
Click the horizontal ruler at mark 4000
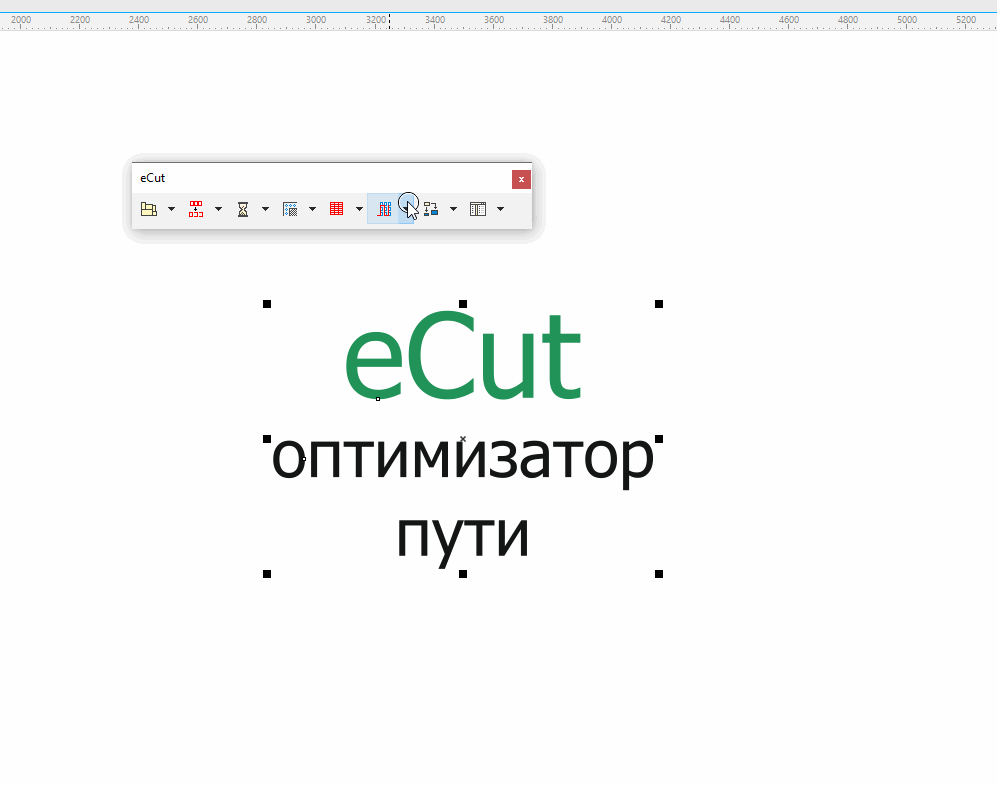612,20
